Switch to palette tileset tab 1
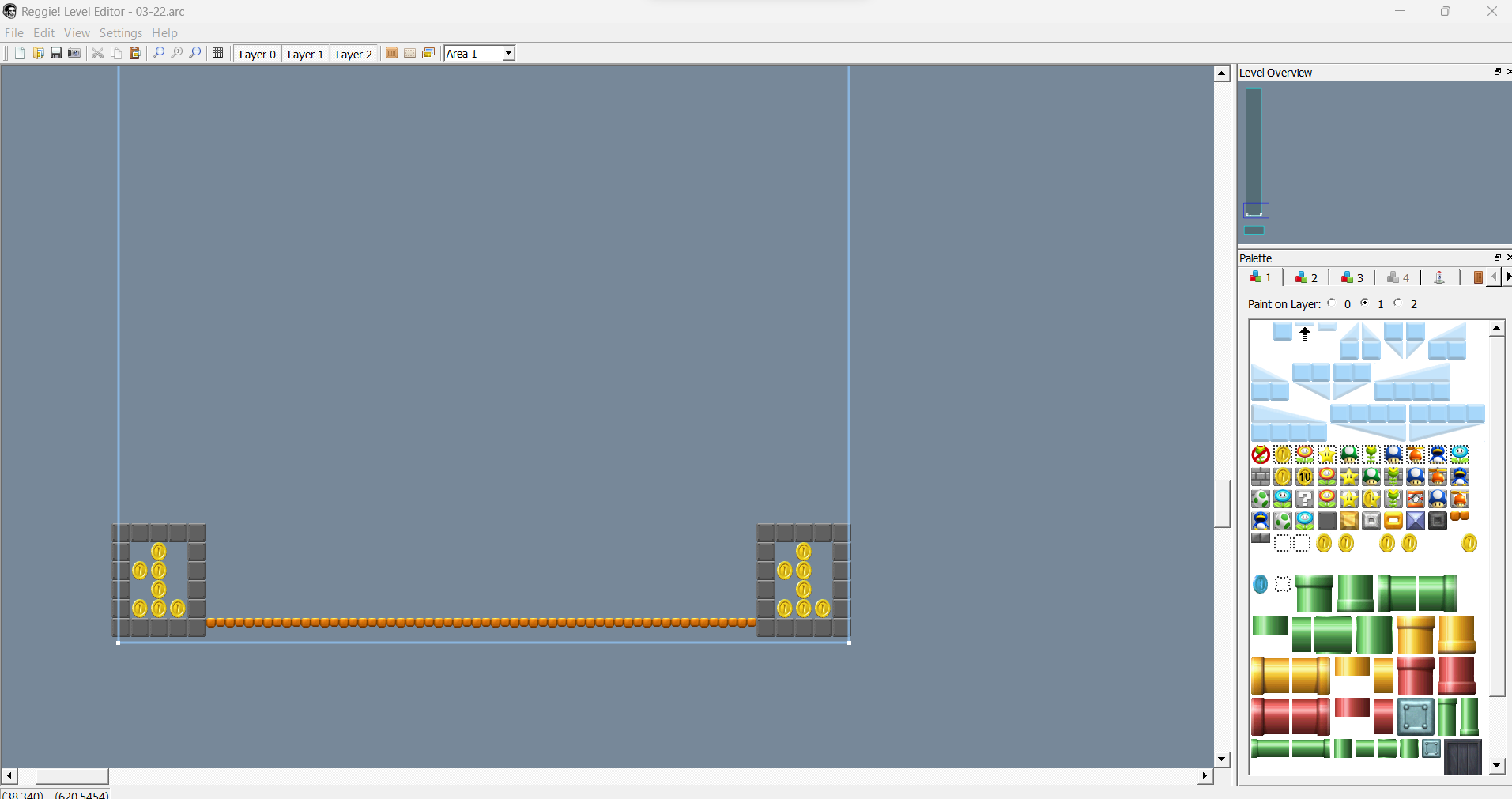Viewport: 1512px width, 799px height. (x=1261, y=277)
